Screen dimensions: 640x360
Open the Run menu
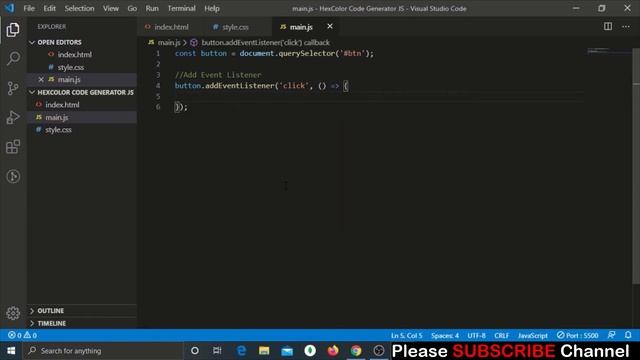click(152, 8)
